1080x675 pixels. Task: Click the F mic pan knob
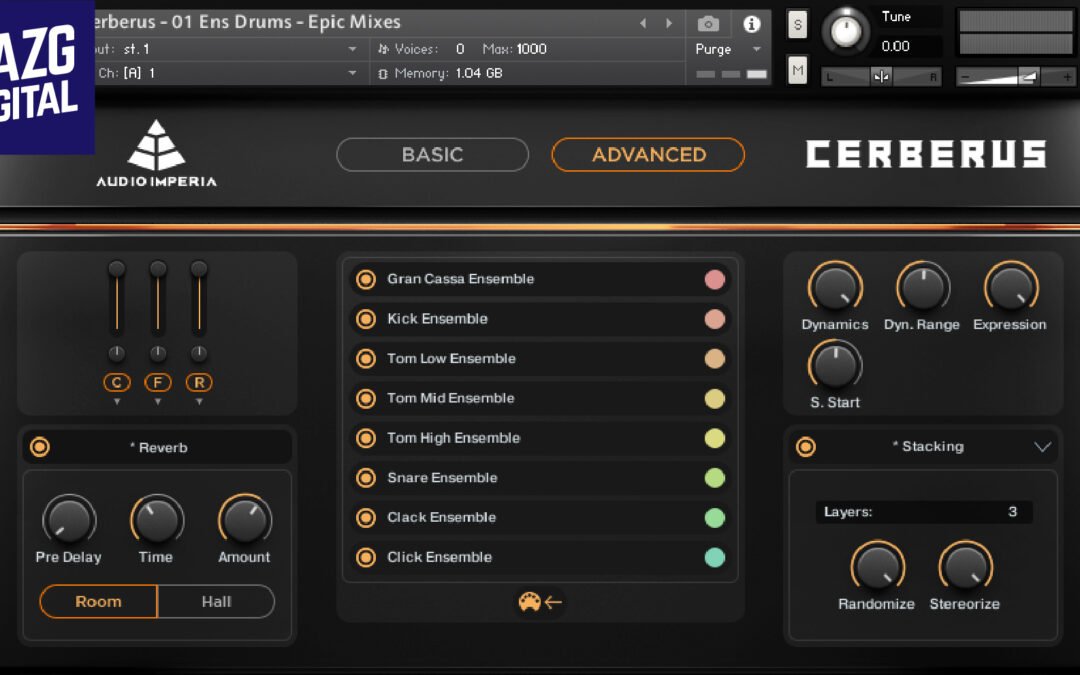tap(158, 353)
